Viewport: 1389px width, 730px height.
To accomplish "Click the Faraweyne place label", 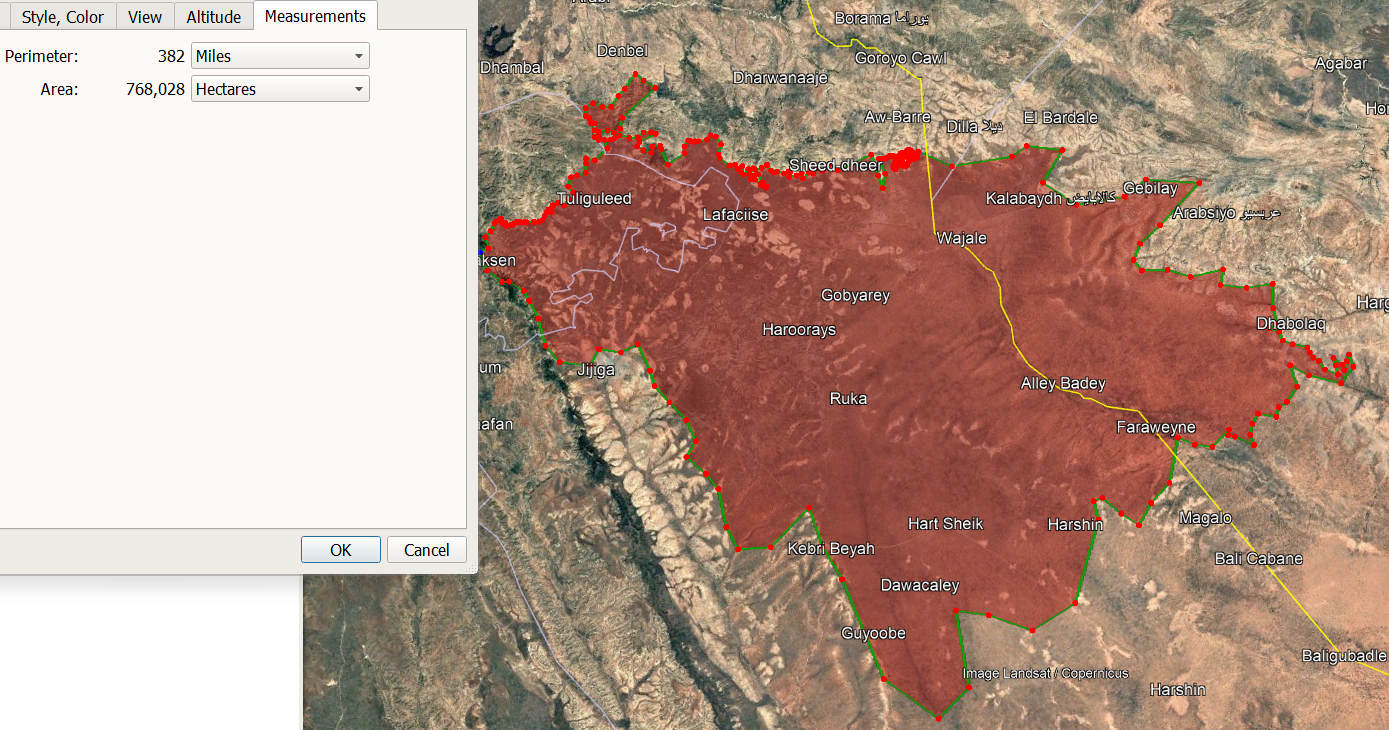I will click(1156, 427).
